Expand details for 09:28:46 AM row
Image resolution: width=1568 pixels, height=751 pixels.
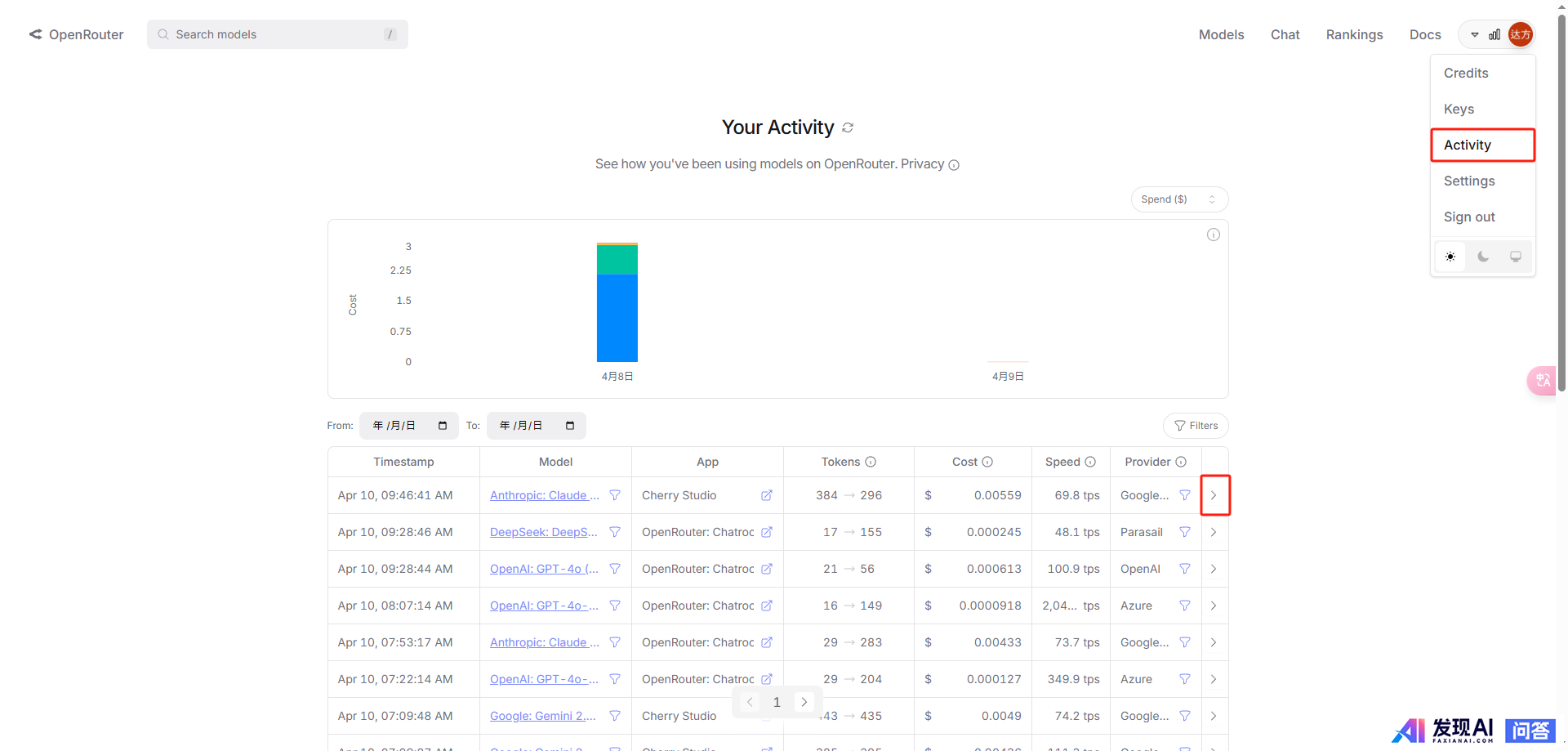pos(1214,532)
